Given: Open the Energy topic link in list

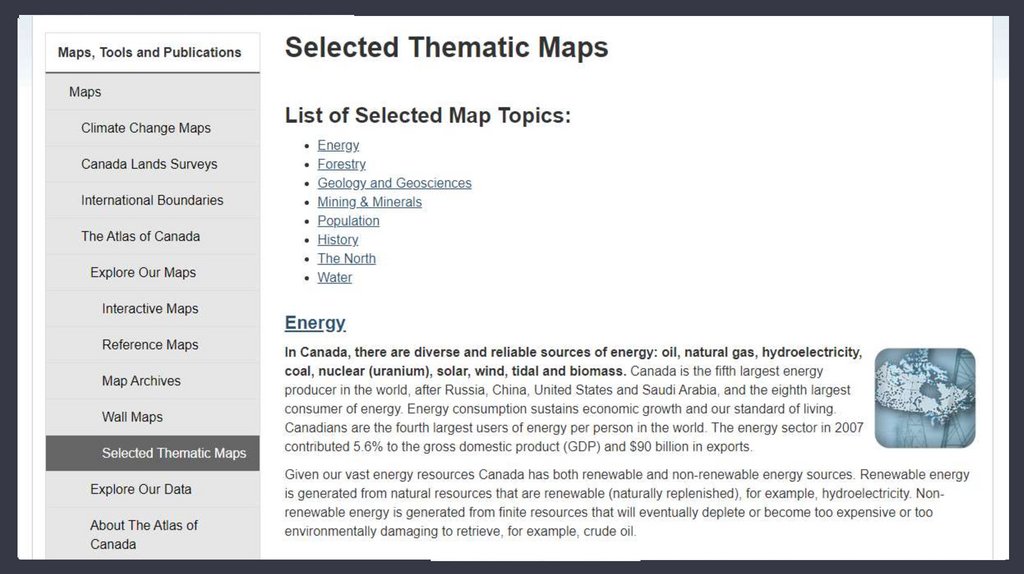Looking at the screenshot, I should click(338, 145).
